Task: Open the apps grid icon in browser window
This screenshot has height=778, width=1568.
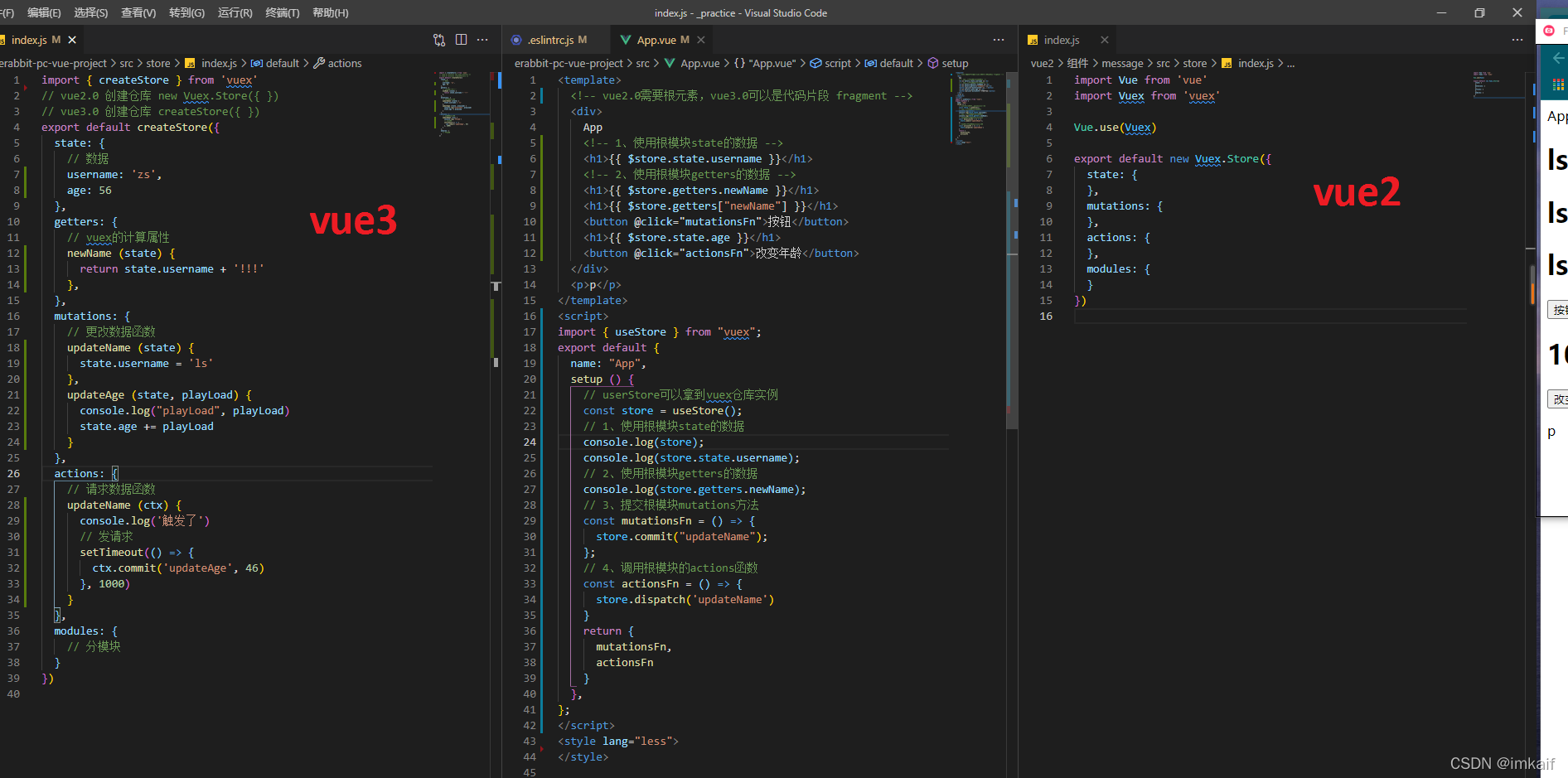Action: [x=1559, y=85]
